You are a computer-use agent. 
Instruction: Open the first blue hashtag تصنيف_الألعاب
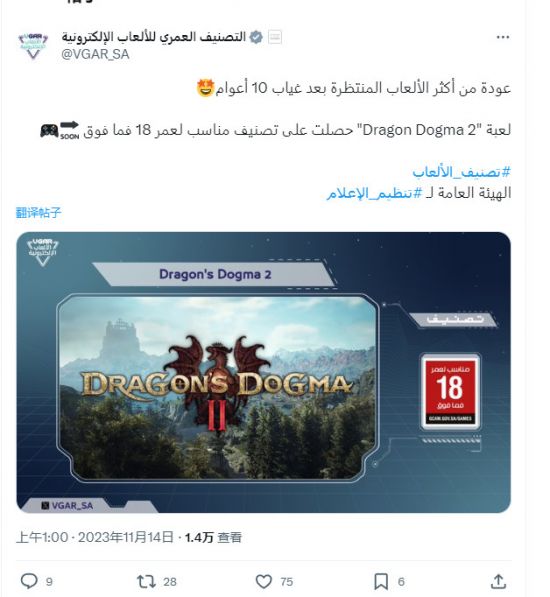click(461, 172)
